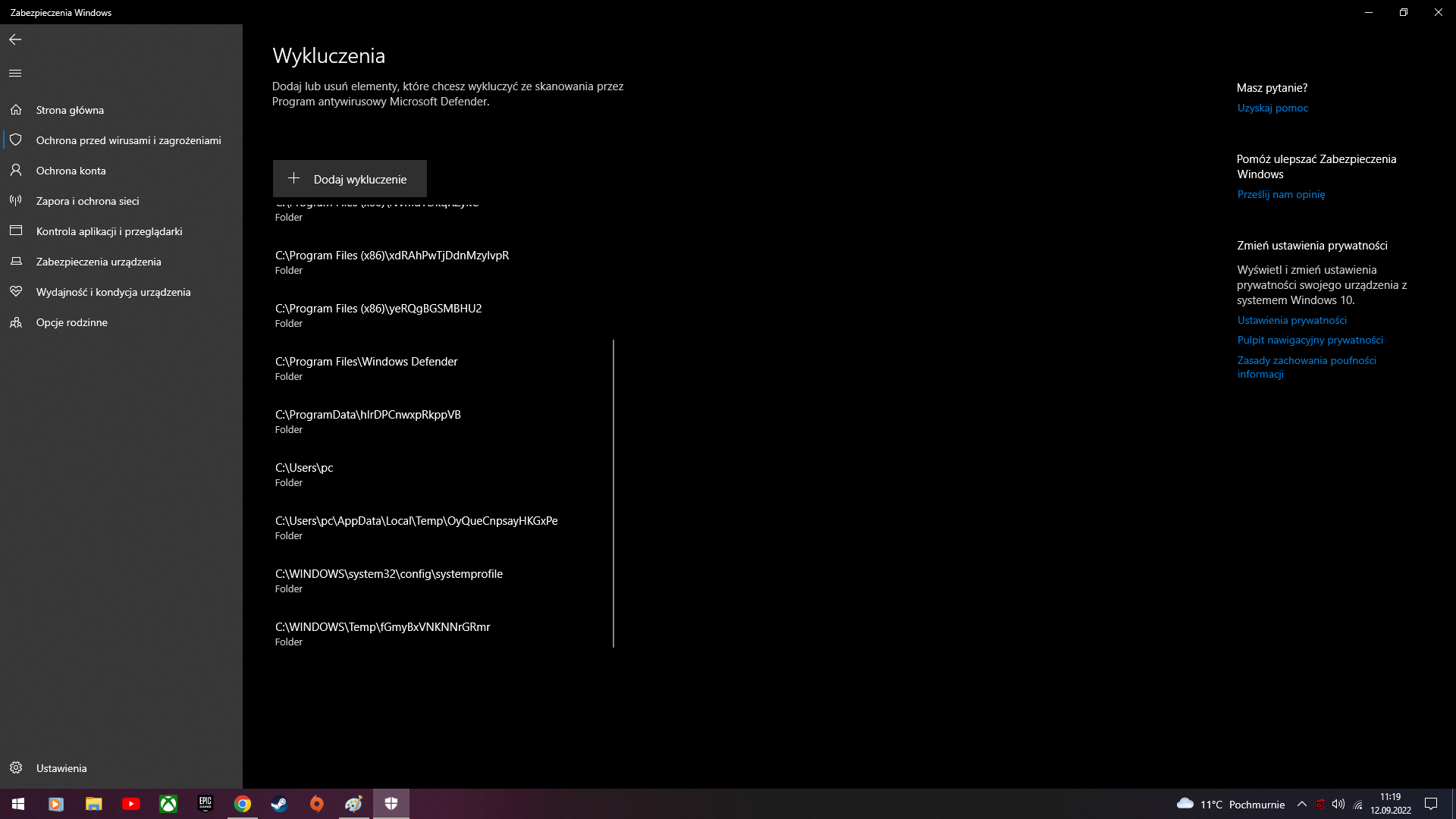Screen dimensions: 1456x819
Task: Open the Strona główna page
Action: click(x=121, y=110)
